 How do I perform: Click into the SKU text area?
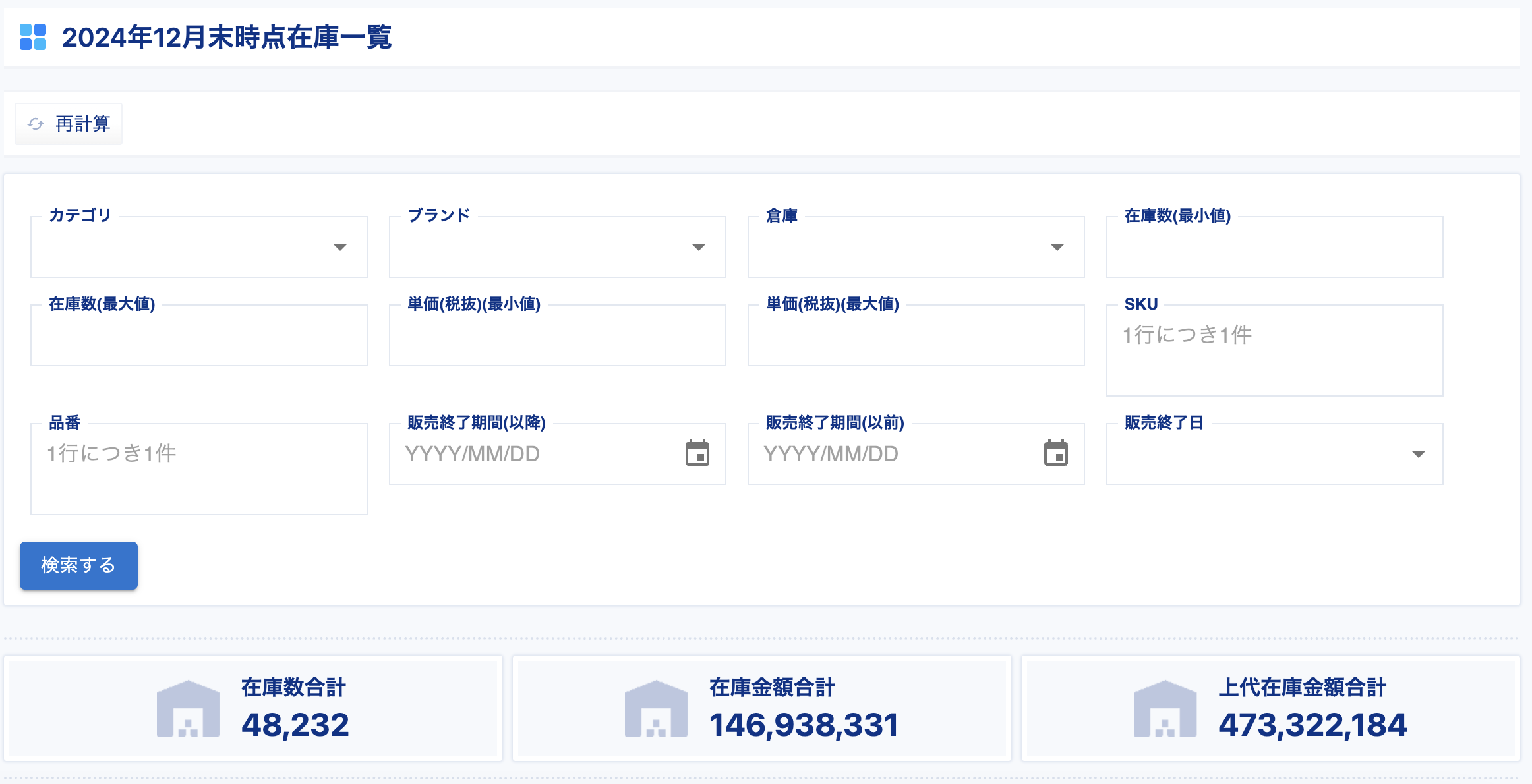coord(1275,350)
